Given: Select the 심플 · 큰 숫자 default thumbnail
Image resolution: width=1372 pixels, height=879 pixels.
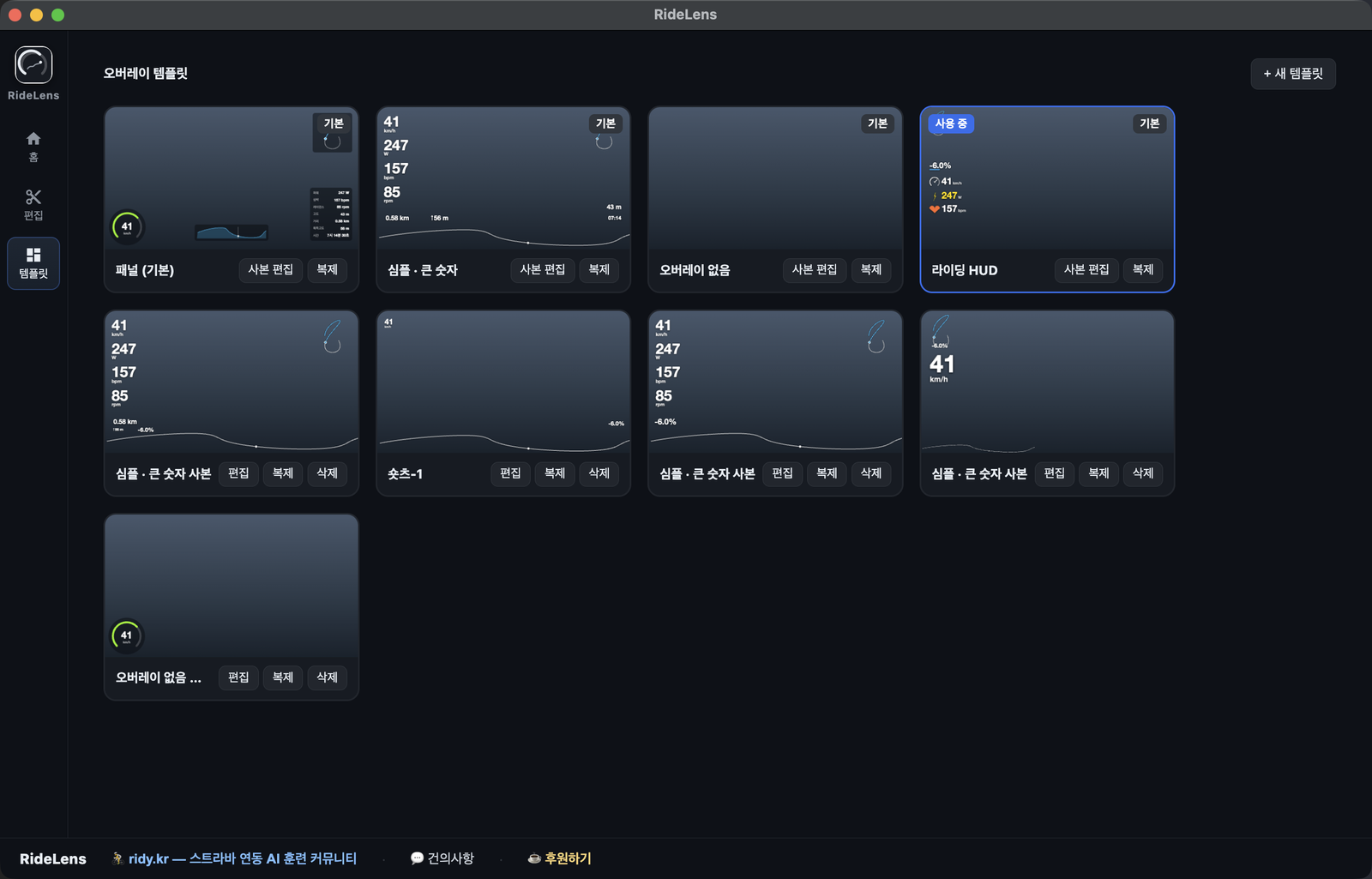Looking at the screenshot, I should (x=503, y=178).
